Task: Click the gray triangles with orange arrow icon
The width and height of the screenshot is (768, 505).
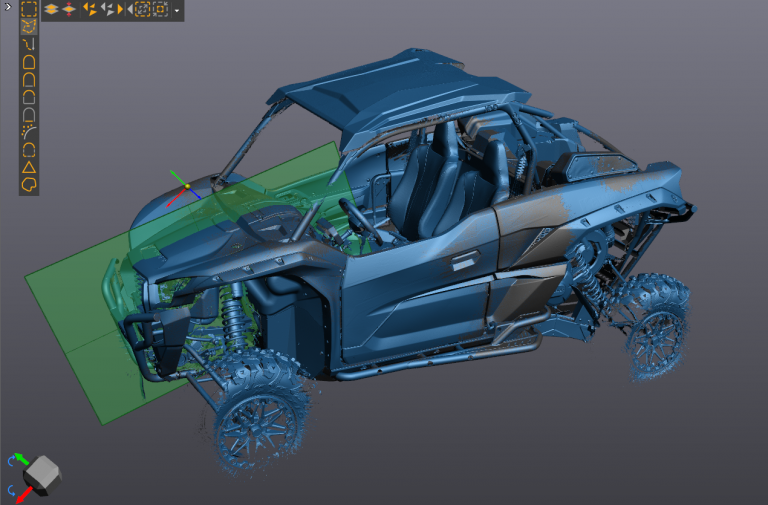Action: (111, 9)
